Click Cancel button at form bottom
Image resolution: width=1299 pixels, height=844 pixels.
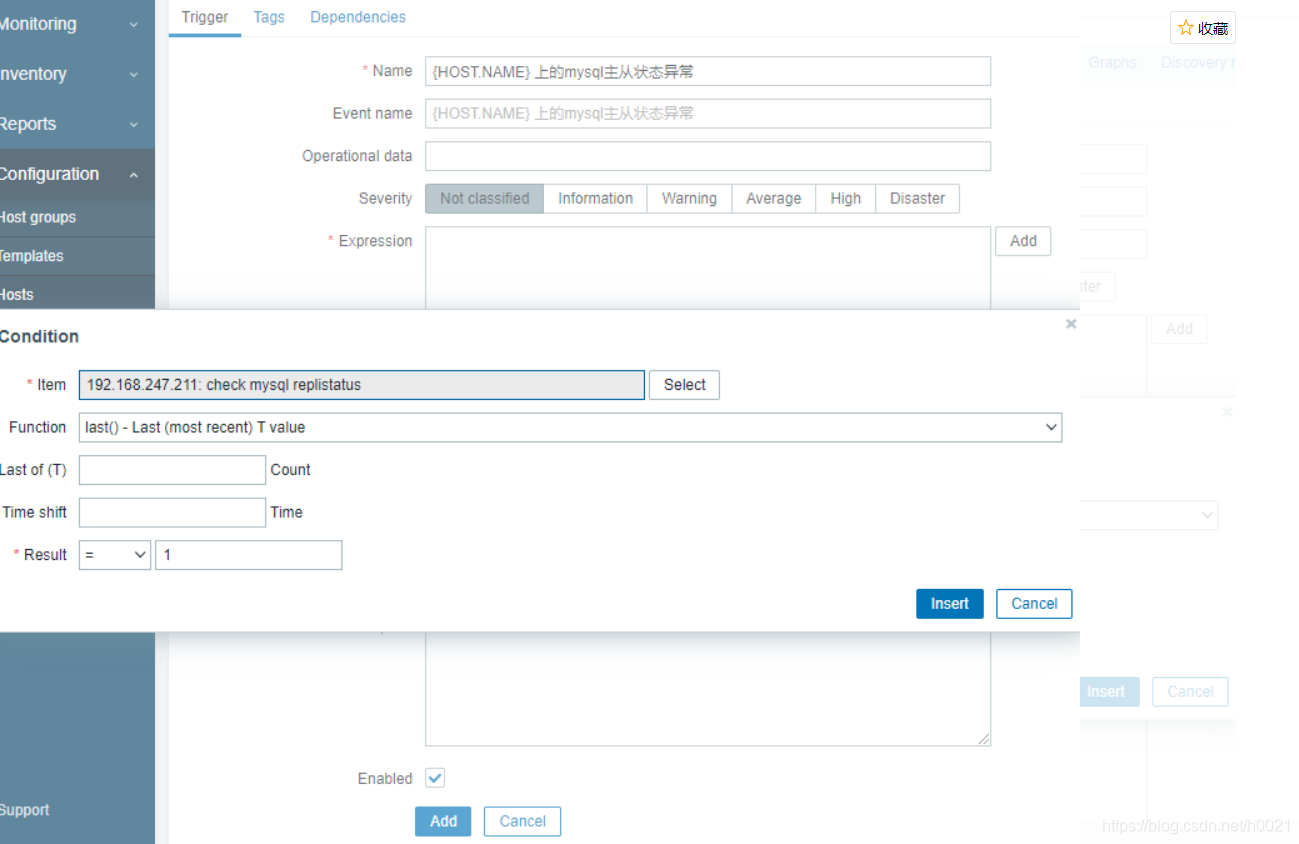[522, 821]
